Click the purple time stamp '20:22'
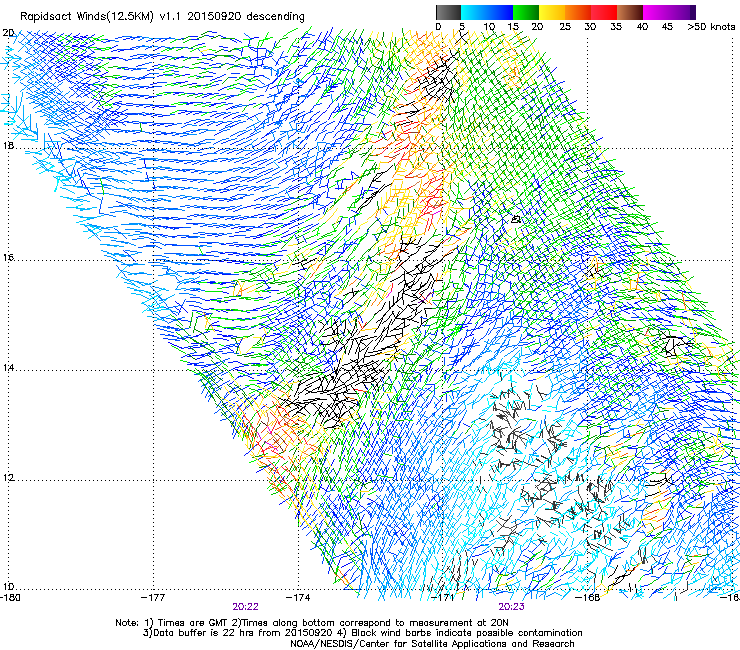The image size is (740, 650). click(245, 607)
